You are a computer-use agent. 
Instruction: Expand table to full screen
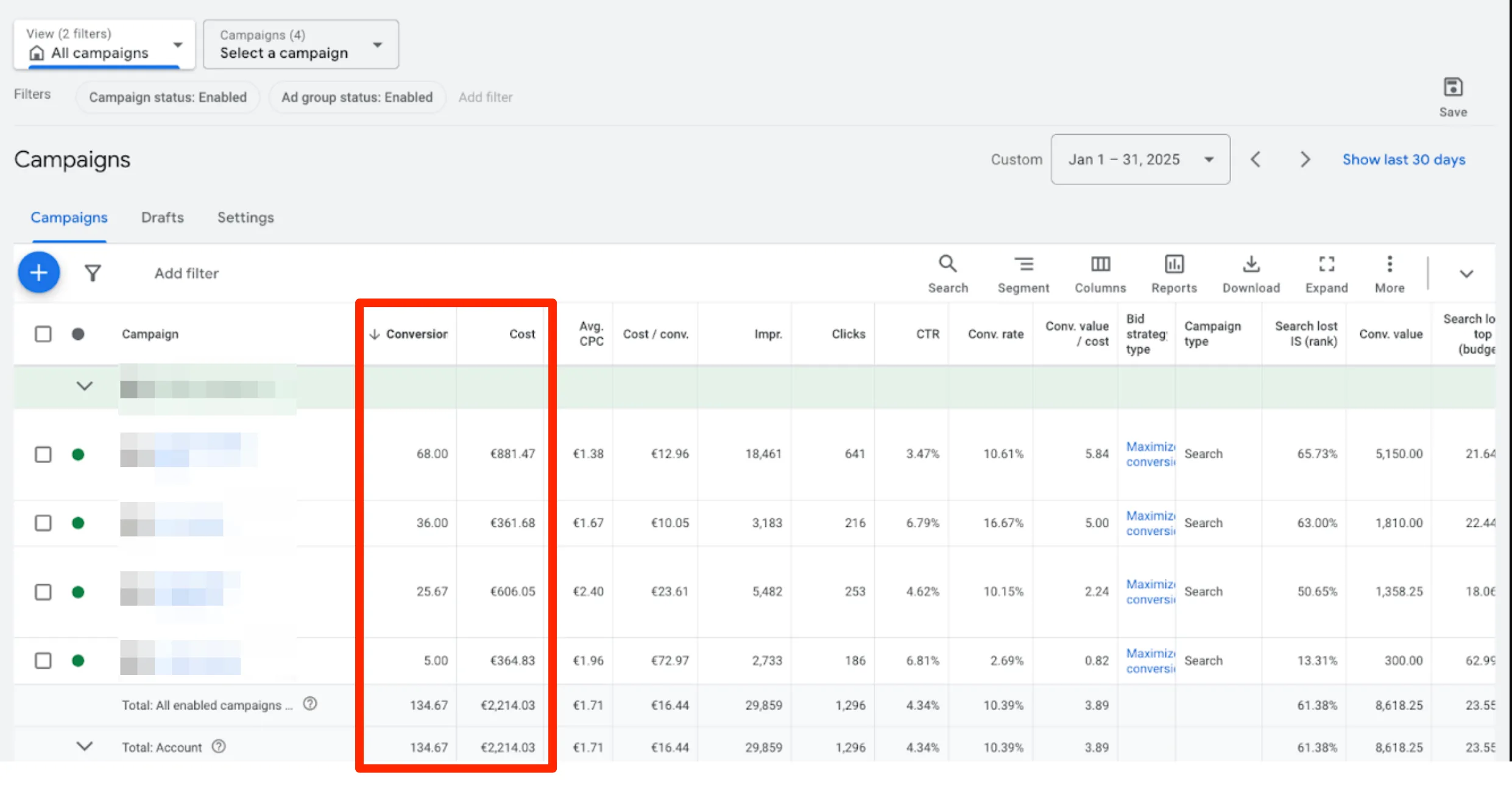(x=1326, y=274)
